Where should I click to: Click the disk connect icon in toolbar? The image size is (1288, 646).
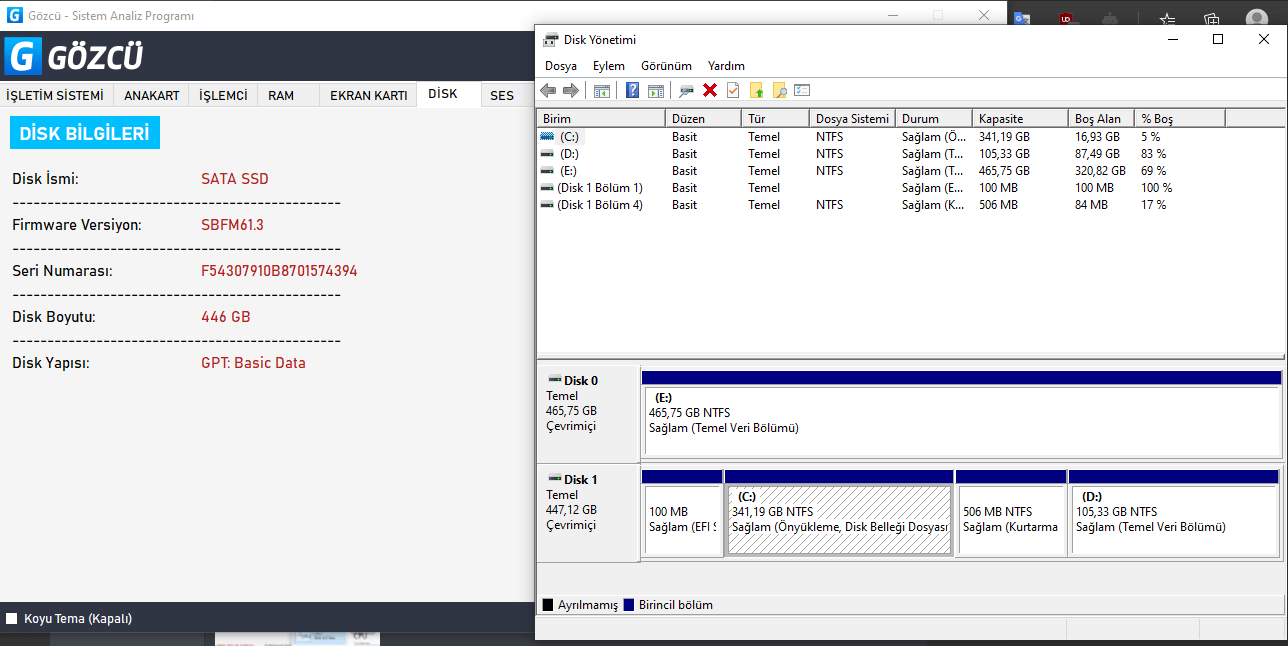687,91
